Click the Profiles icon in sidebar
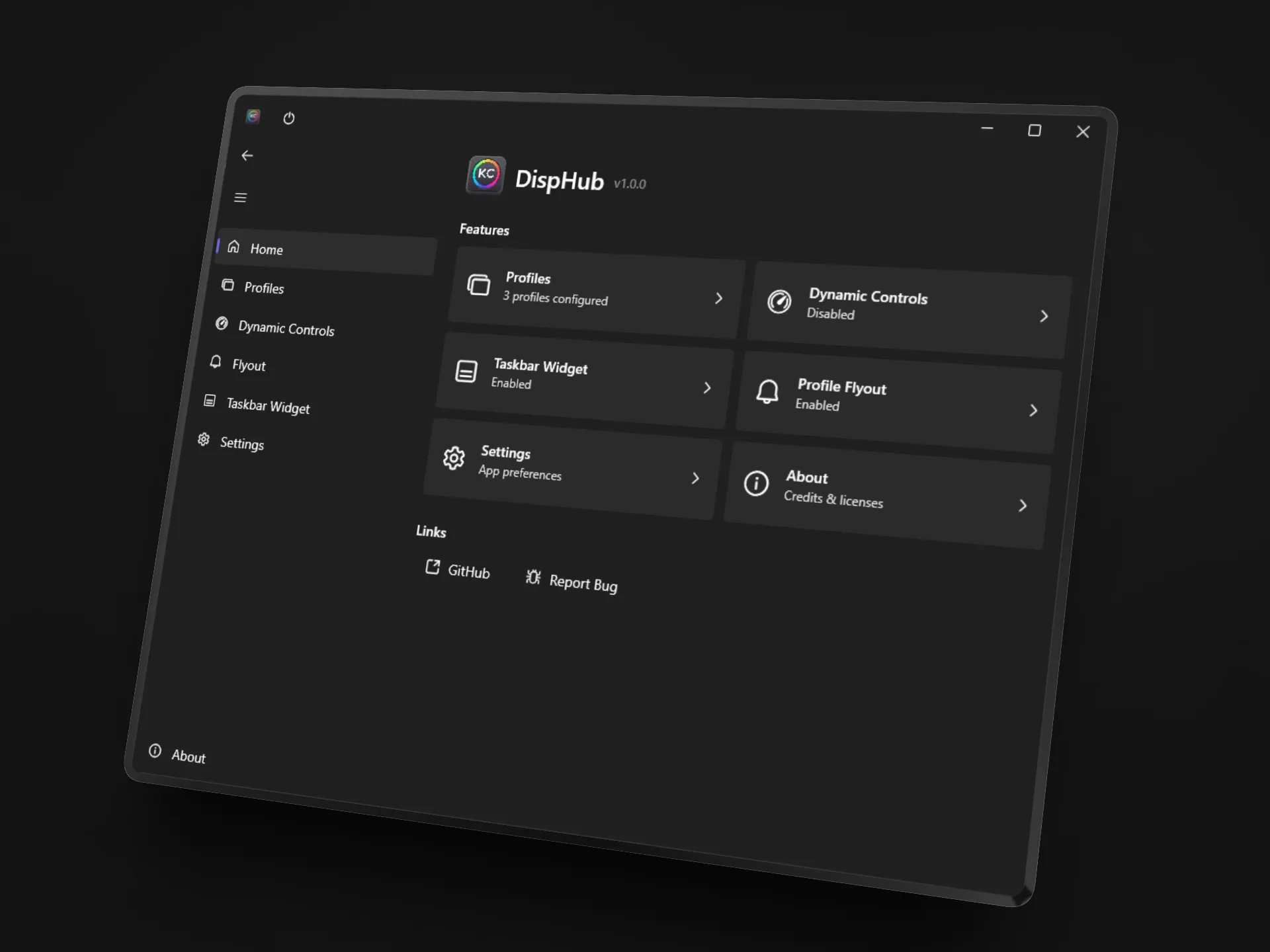Viewport: 1270px width, 952px height. coord(228,285)
